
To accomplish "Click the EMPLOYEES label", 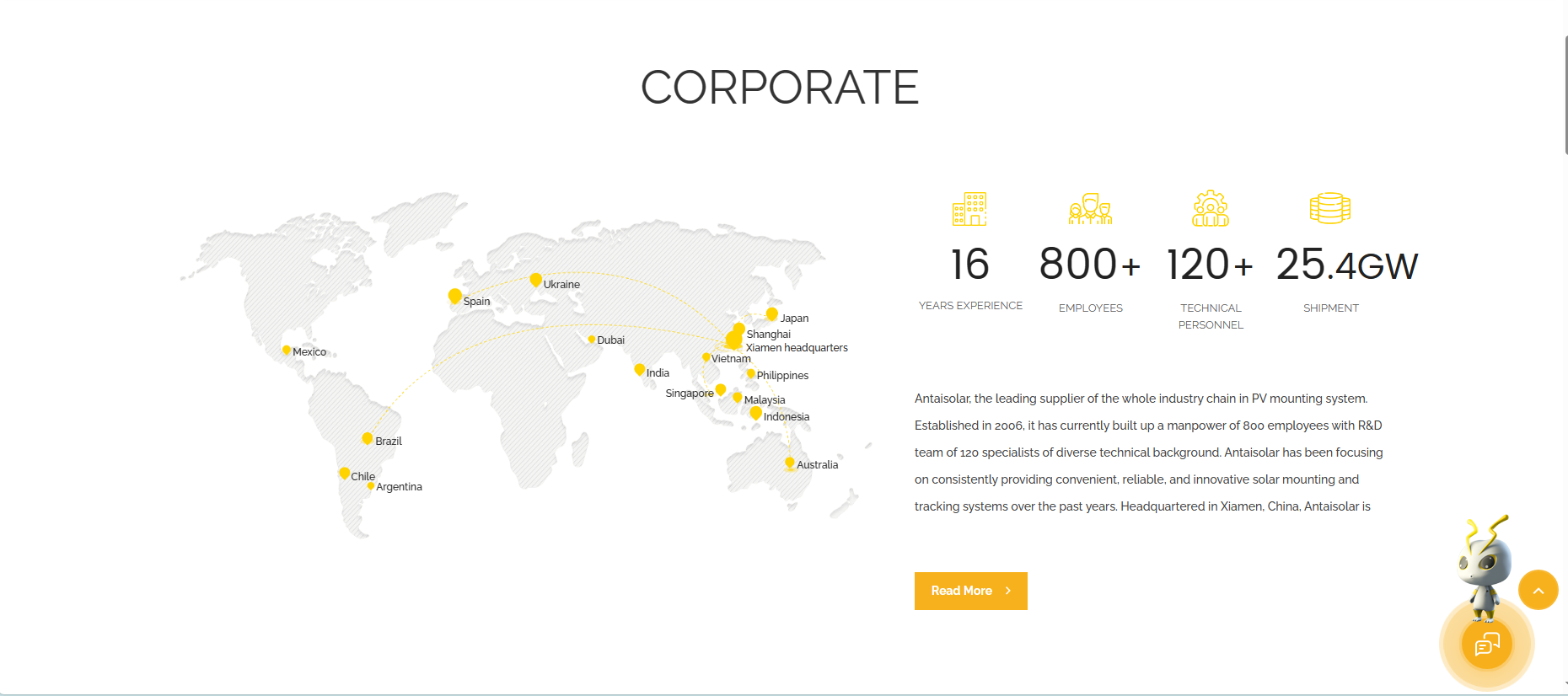I will [1091, 308].
